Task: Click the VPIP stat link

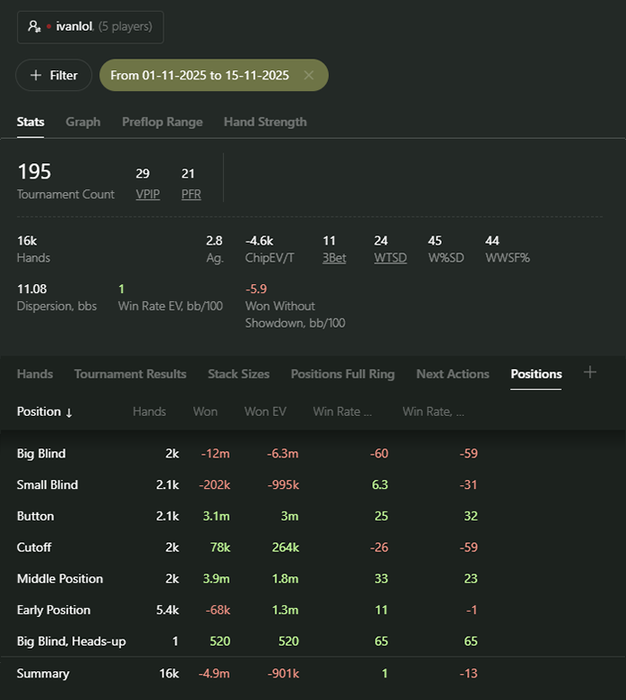Action: [x=148, y=194]
